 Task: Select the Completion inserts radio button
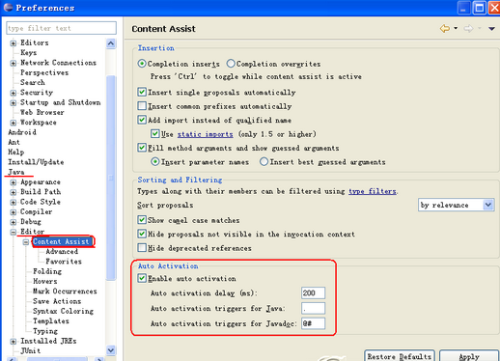pos(142,64)
